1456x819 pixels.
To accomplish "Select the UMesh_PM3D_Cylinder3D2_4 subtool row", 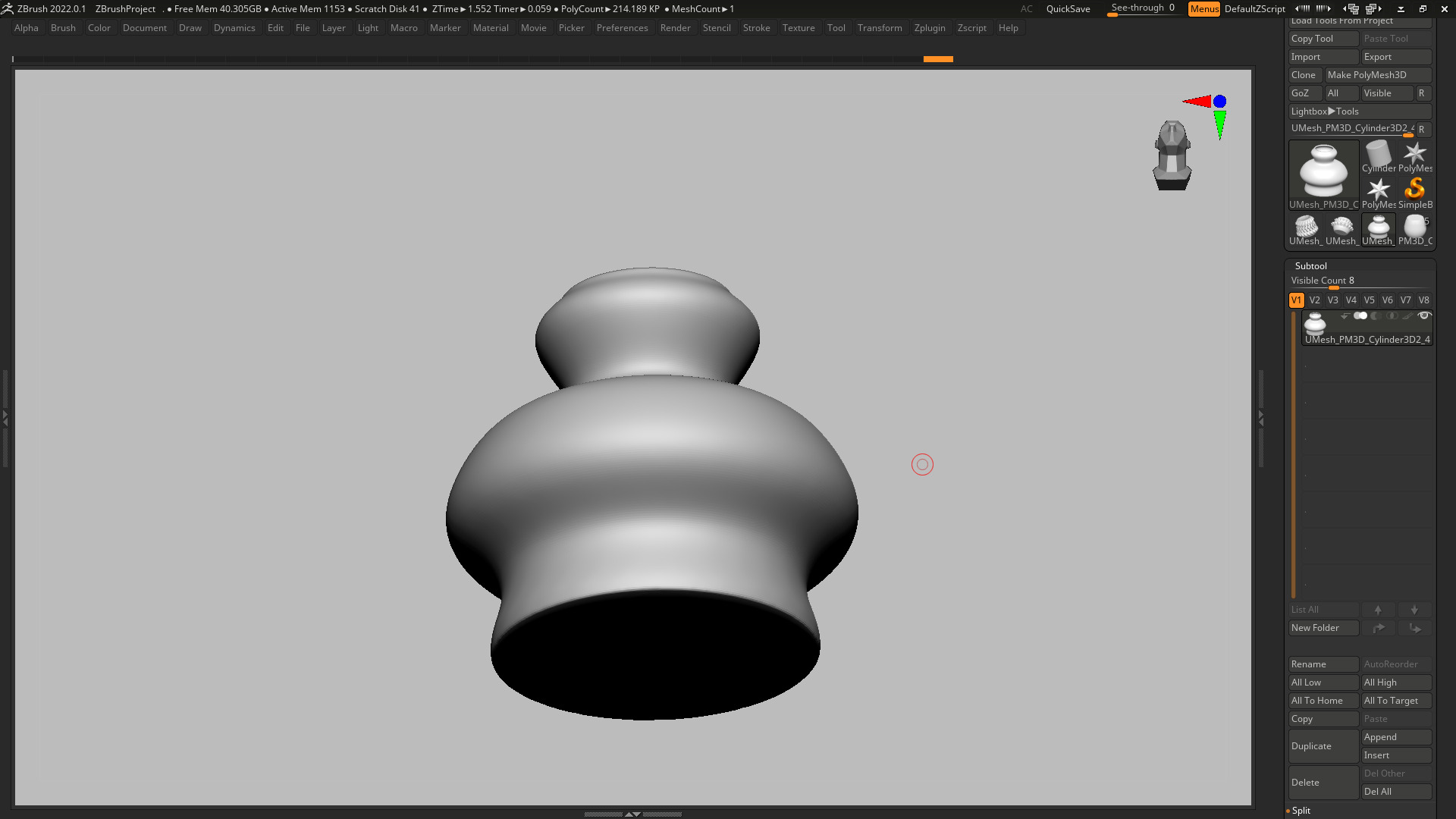I will [x=1367, y=328].
